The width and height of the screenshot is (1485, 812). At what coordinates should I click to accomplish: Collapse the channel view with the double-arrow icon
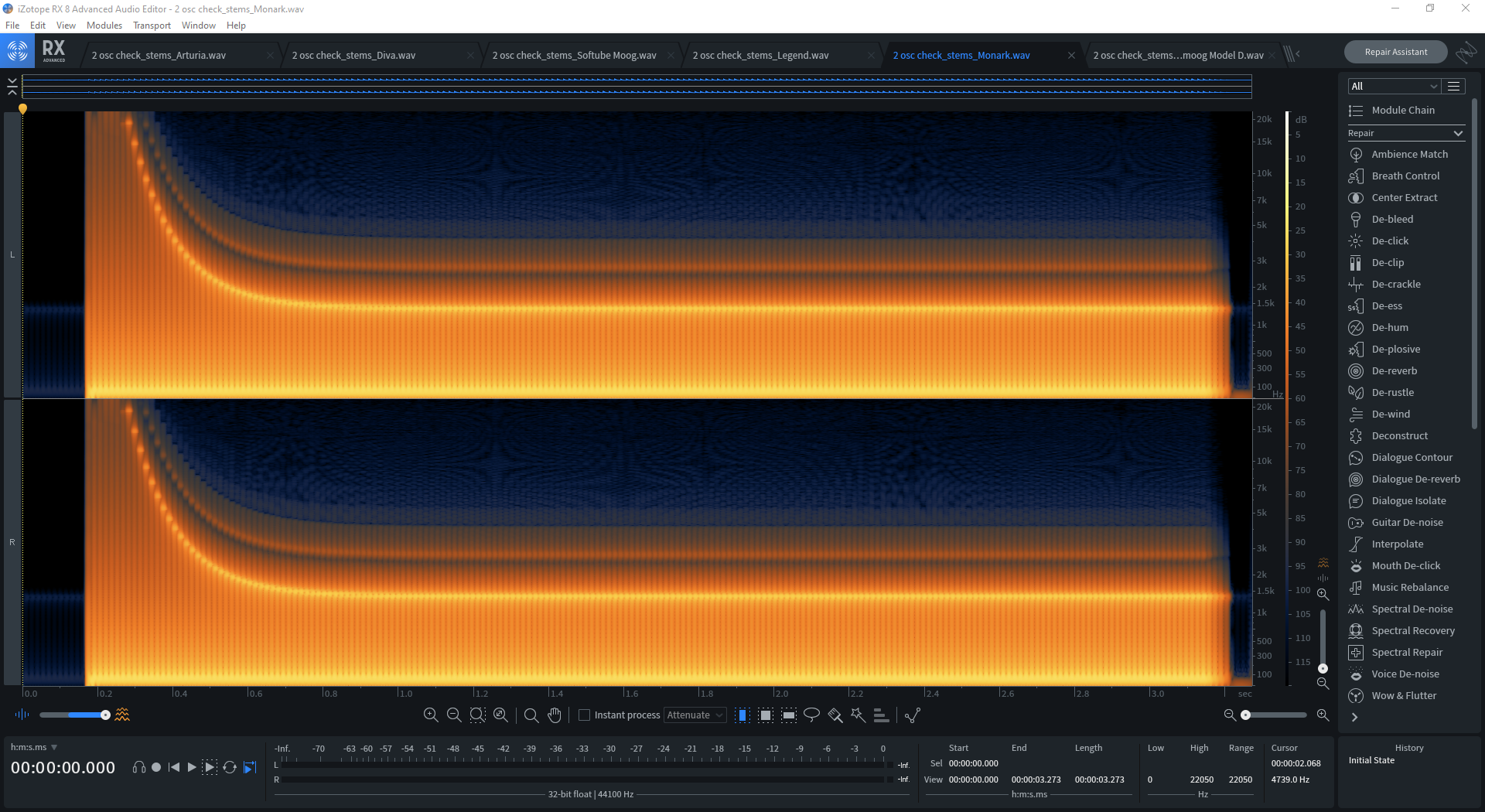tap(12, 87)
